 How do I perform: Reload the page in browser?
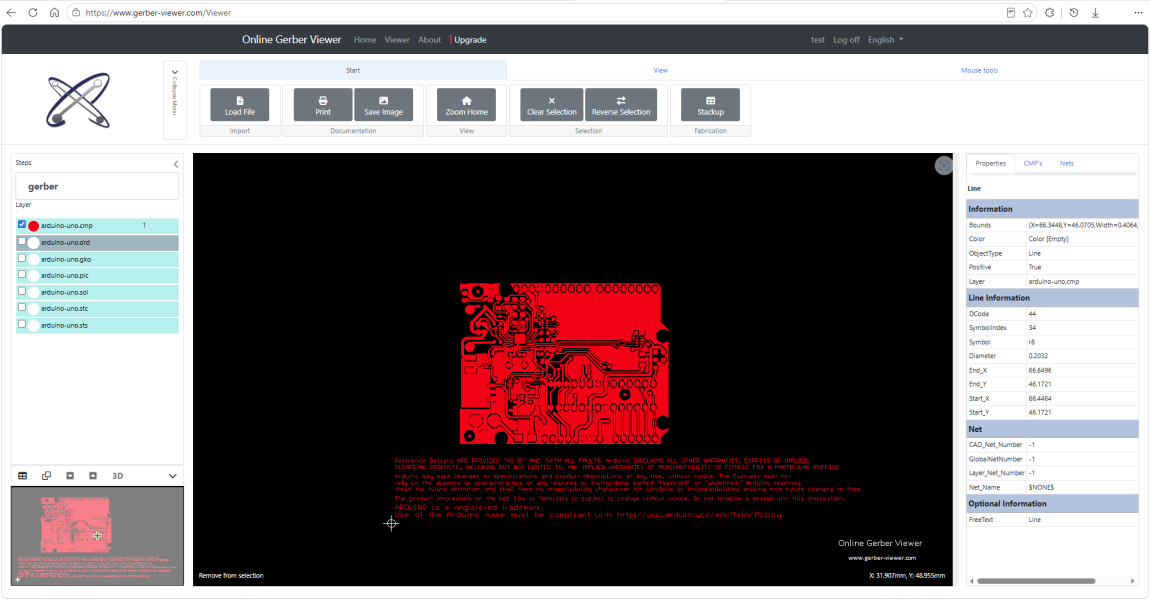click(x=33, y=12)
